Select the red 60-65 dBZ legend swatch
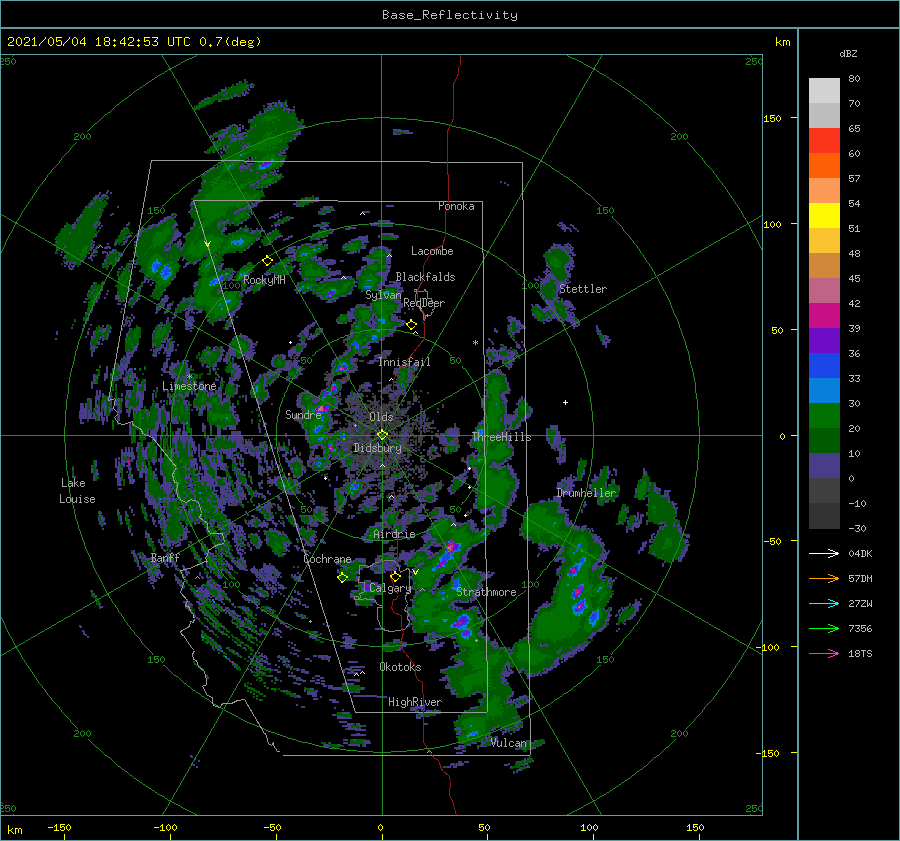Viewport: 900px width, 841px height. tap(824, 141)
